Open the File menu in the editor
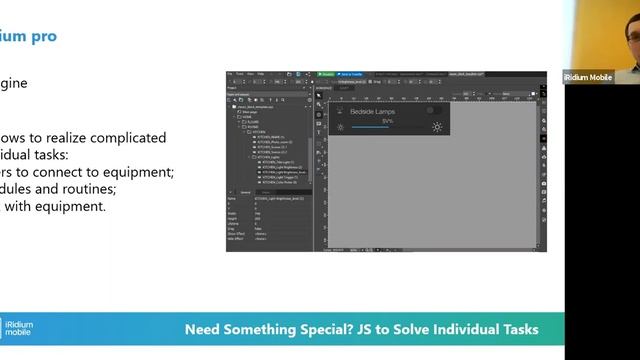Screen dimensions: 640x360 point(230,74)
